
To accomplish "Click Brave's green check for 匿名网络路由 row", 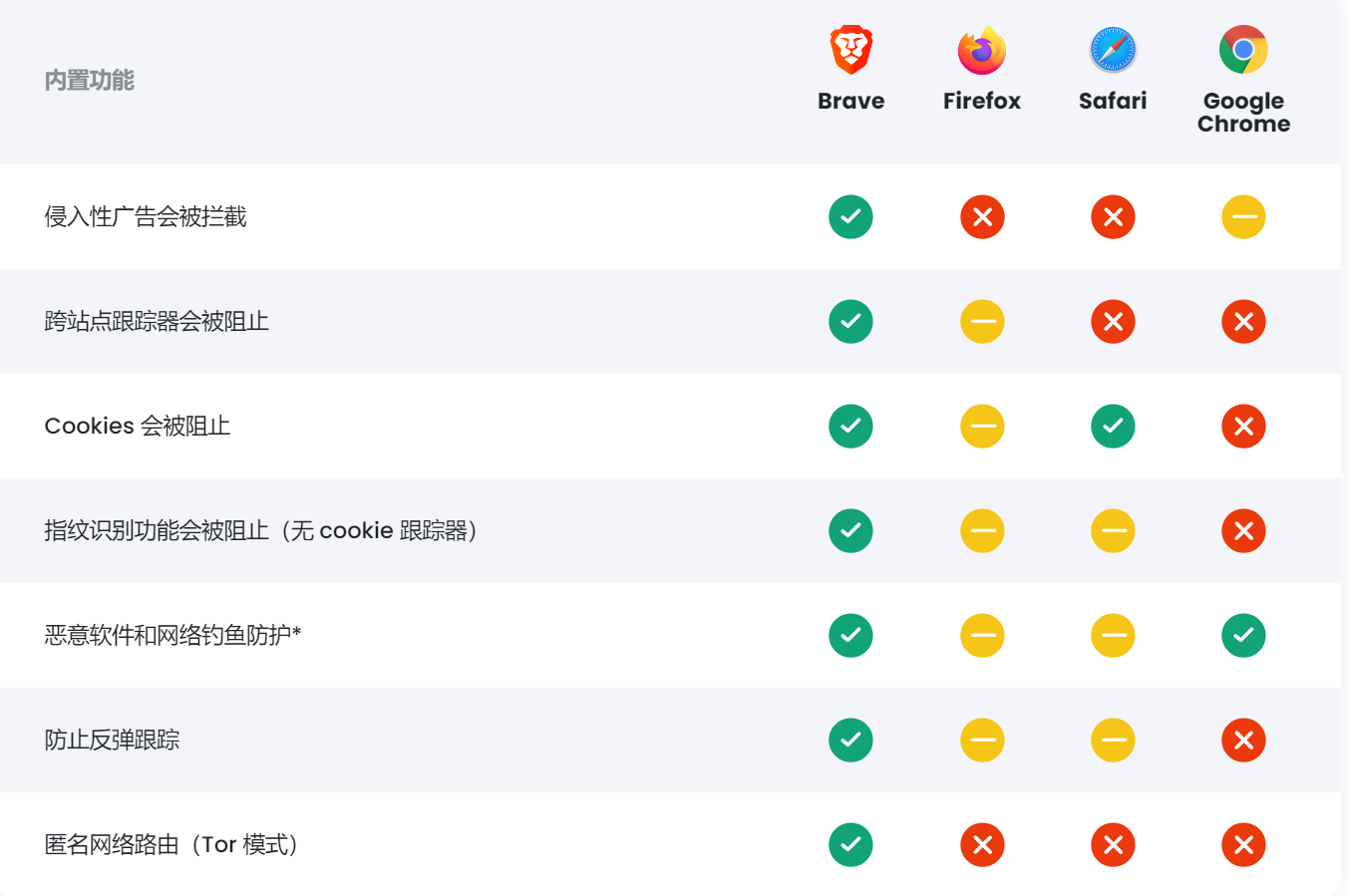I will pos(850,845).
